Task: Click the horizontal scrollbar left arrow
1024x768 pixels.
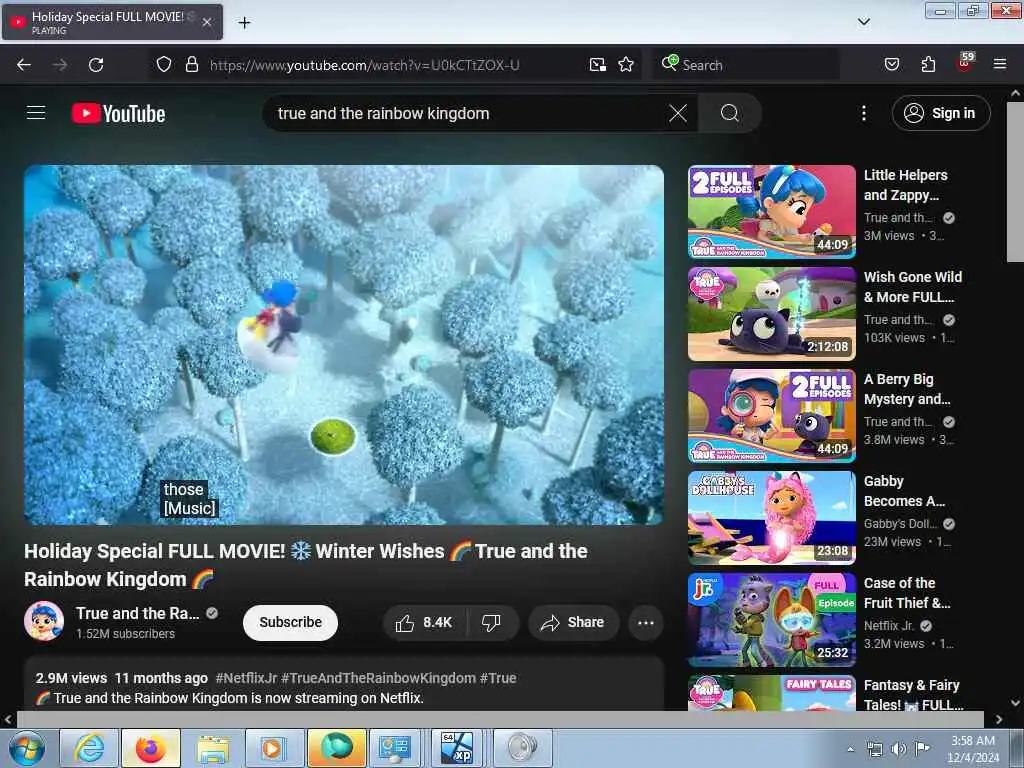Action: [x=8, y=719]
